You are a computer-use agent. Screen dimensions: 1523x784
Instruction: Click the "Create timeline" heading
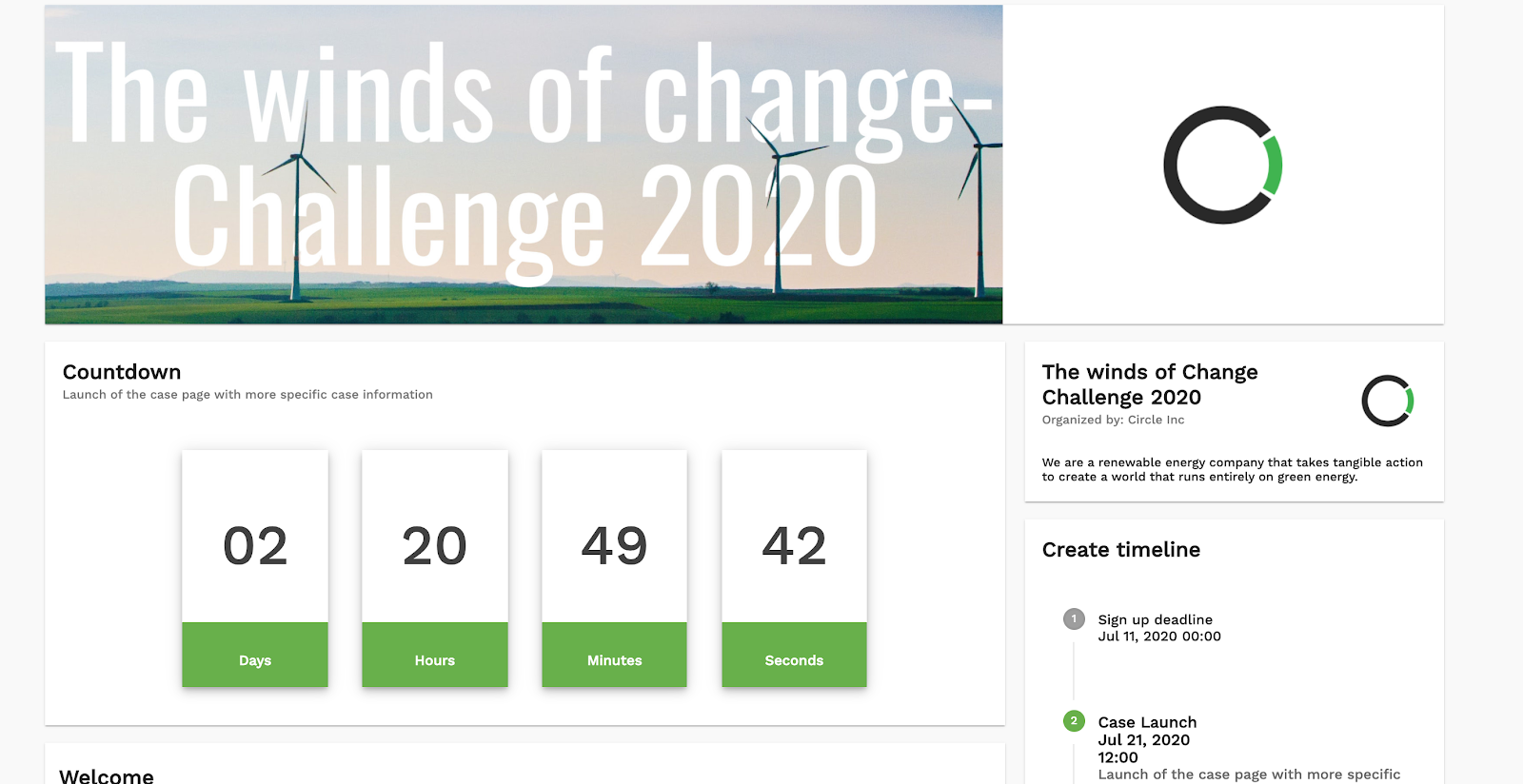pyautogui.click(x=1120, y=550)
